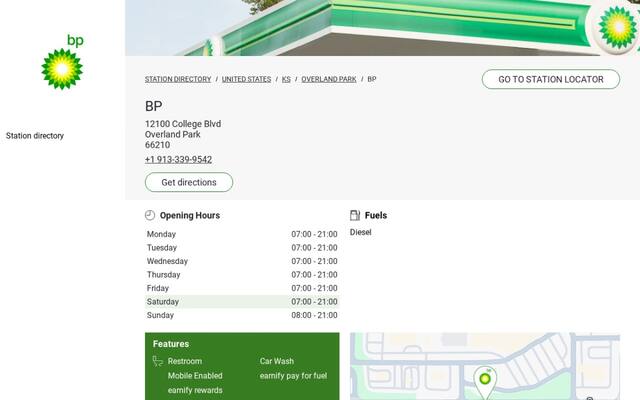Click the bp sunburst logo in the sidebar

[x=62, y=62]
